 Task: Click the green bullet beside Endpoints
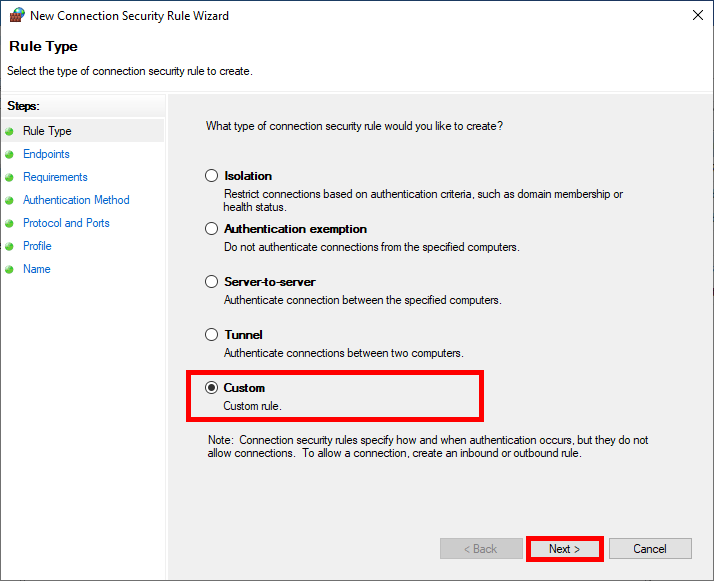(x=9, y=154)
